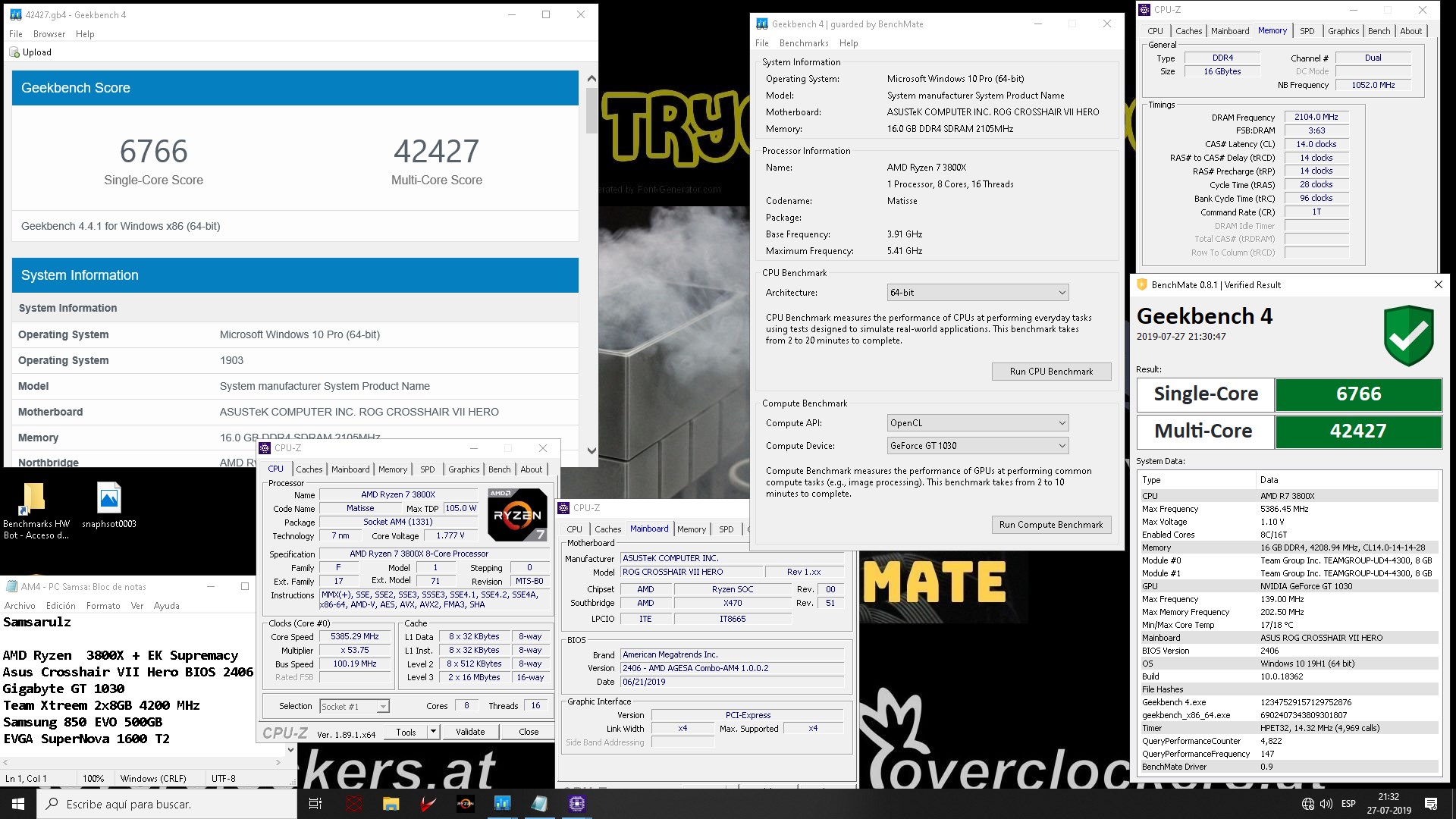Screen dimensions: 1456x819
Task: Click the Notepad 100% zoom status entry
Action: point(93,779)
